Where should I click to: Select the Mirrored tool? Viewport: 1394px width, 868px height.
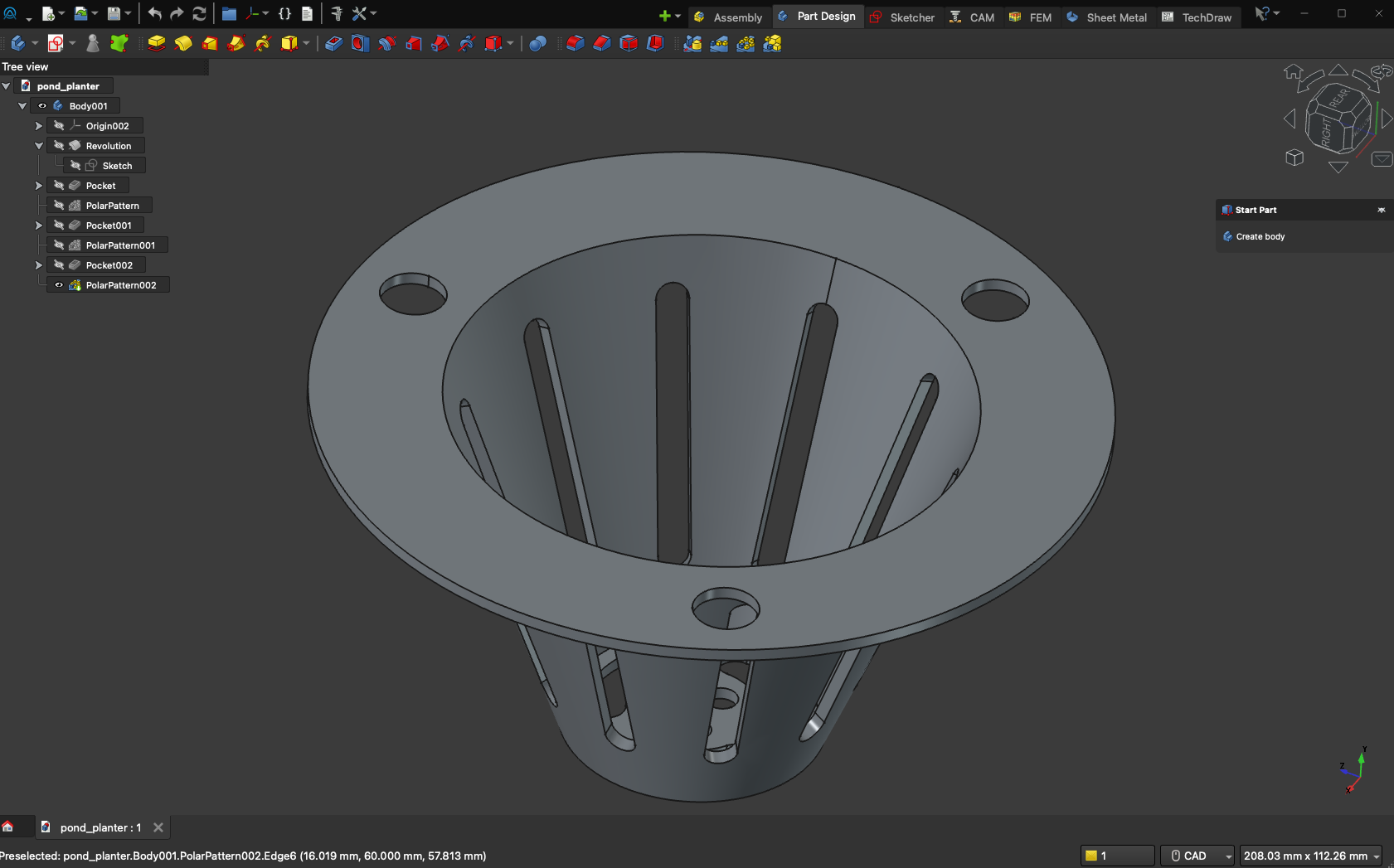(x=692, y=43)
